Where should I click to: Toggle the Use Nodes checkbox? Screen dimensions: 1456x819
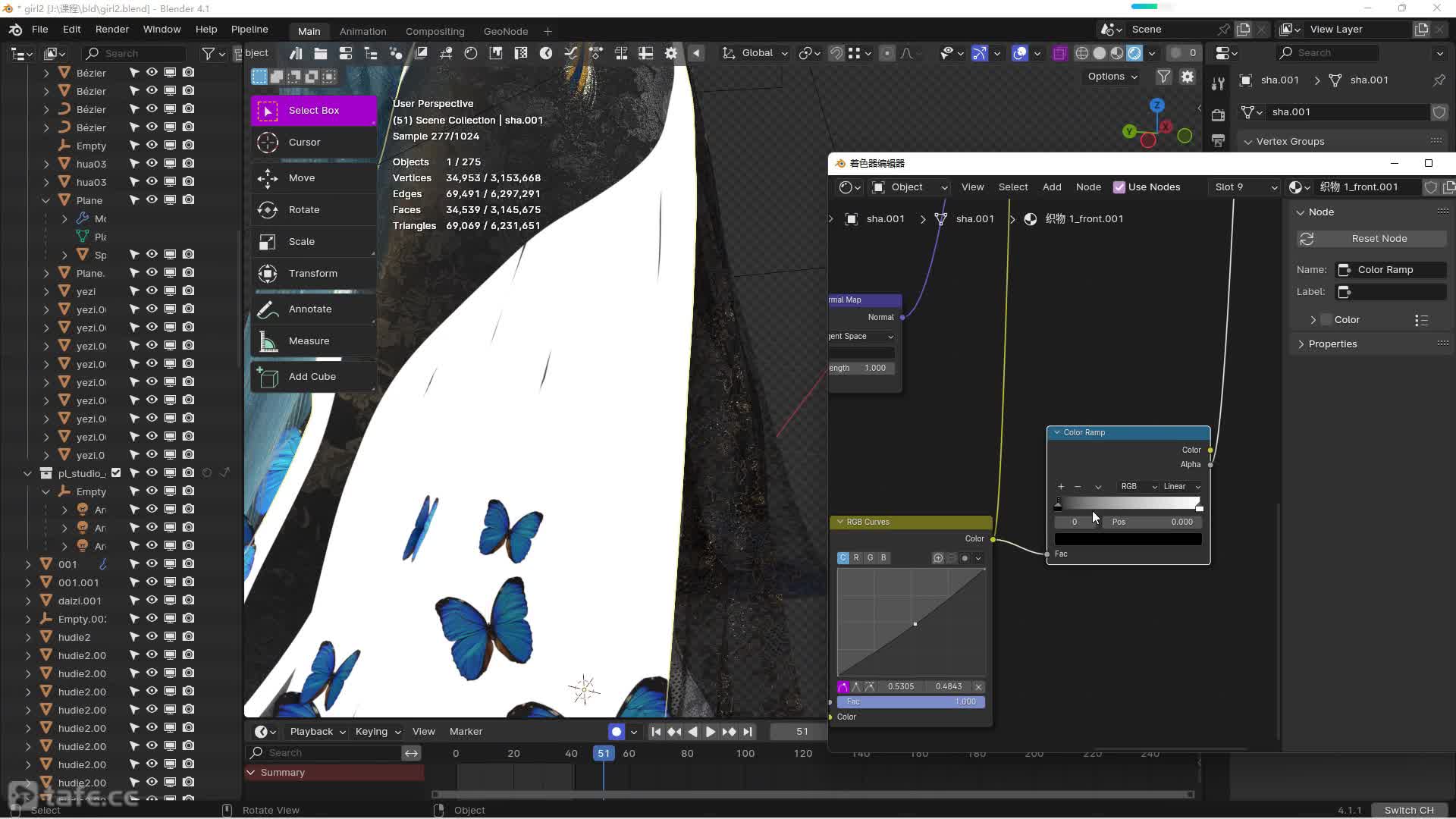click(x=1119, y=187)
